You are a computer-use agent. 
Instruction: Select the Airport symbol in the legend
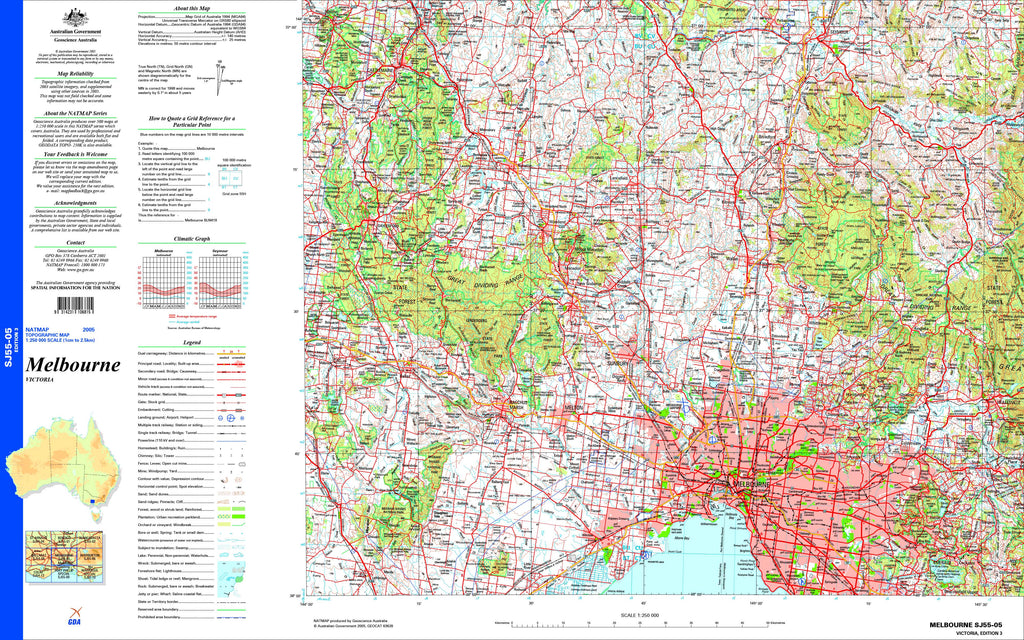231,418
